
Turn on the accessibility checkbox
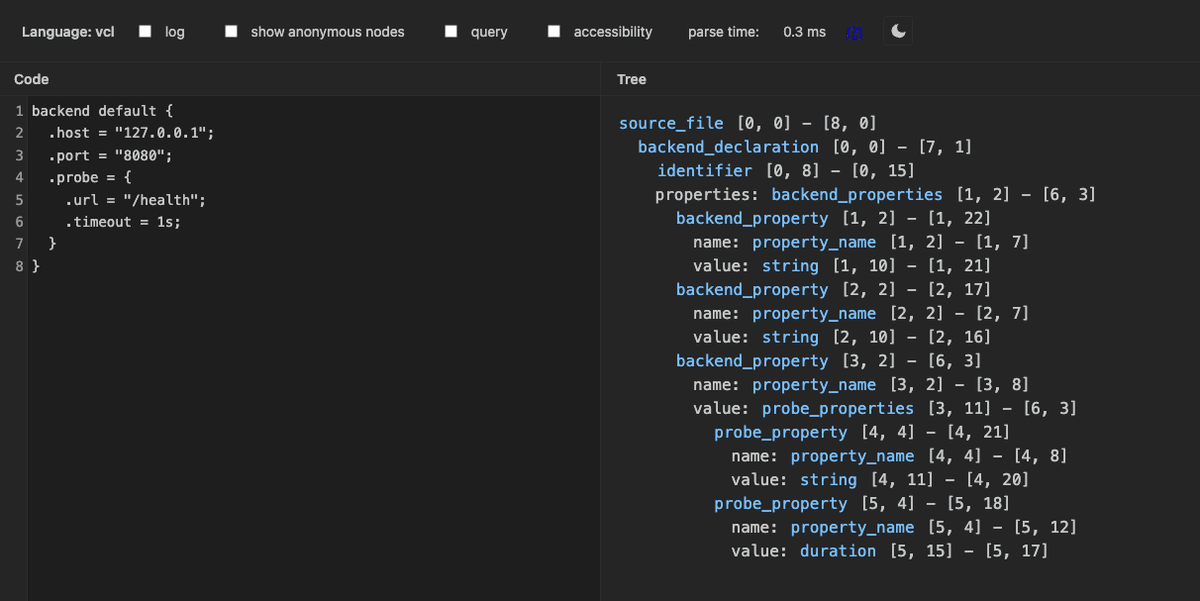[x=554, y=32]
